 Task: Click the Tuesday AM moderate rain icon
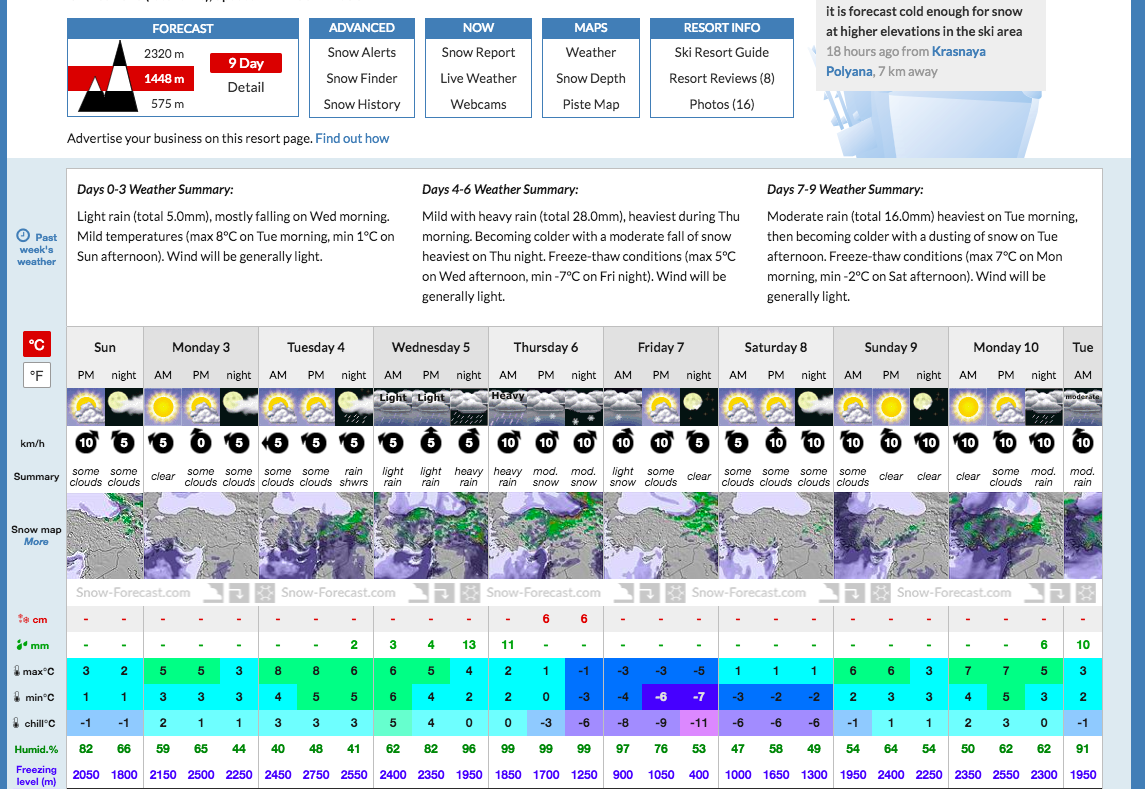click(x=1083, y=407)
